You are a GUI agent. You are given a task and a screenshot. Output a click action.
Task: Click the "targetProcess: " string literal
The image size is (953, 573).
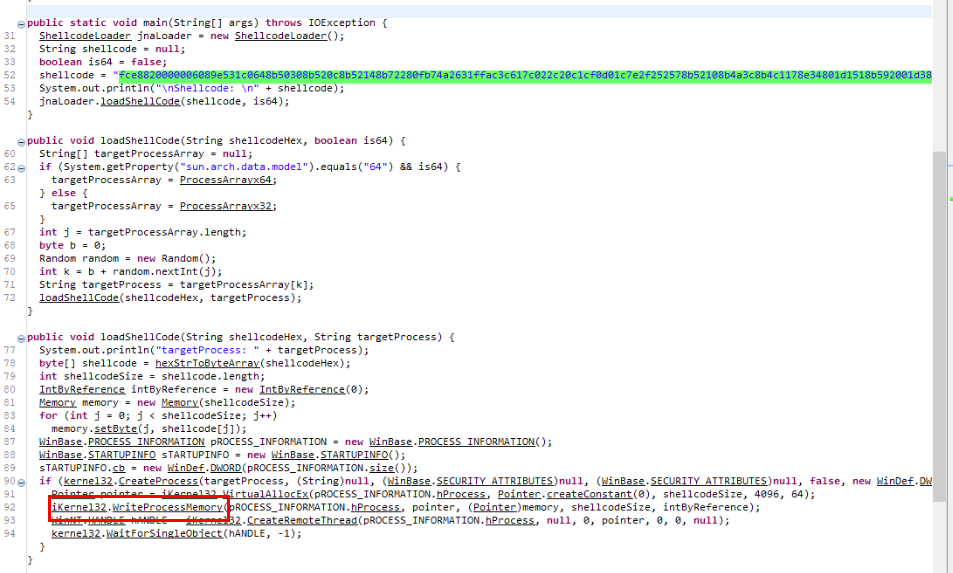pyautogui.click(x=207, y=350)
